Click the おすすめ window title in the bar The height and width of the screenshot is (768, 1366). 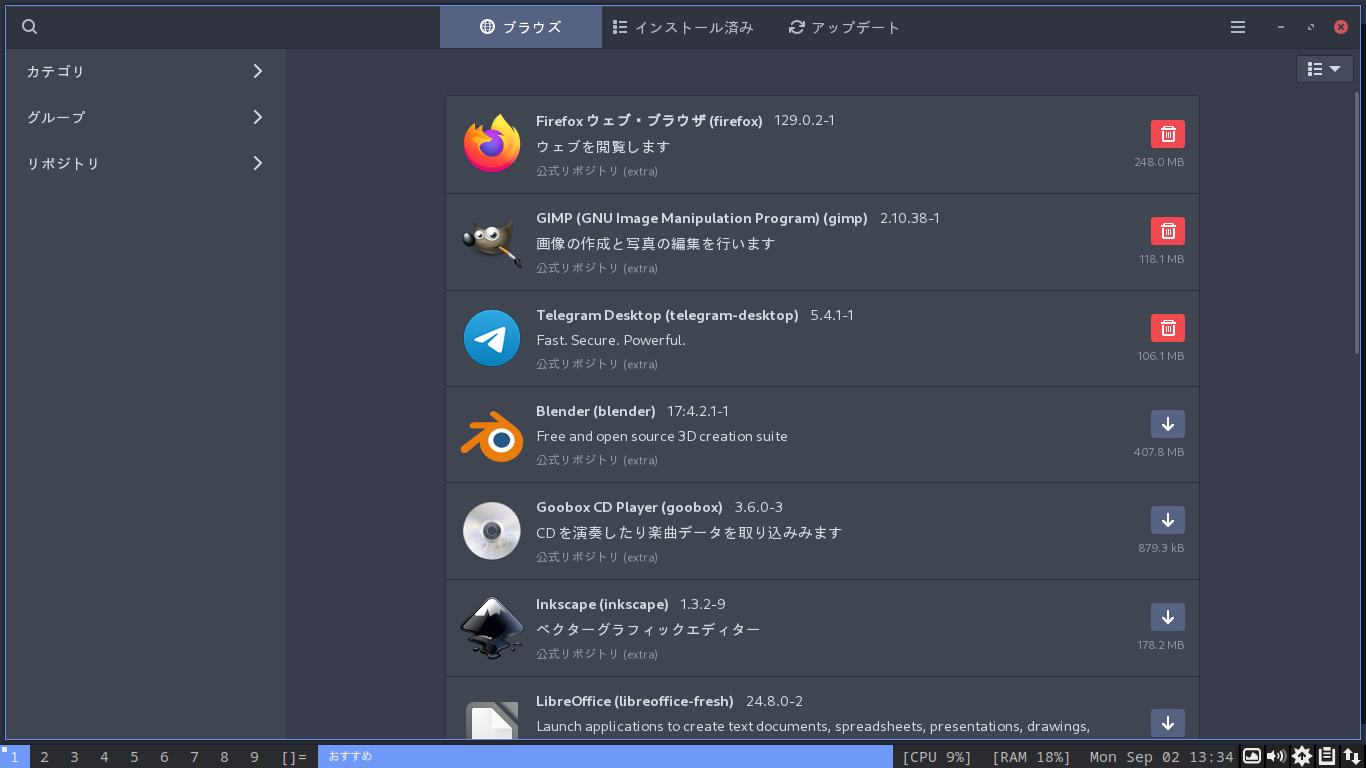coord(605,757)
